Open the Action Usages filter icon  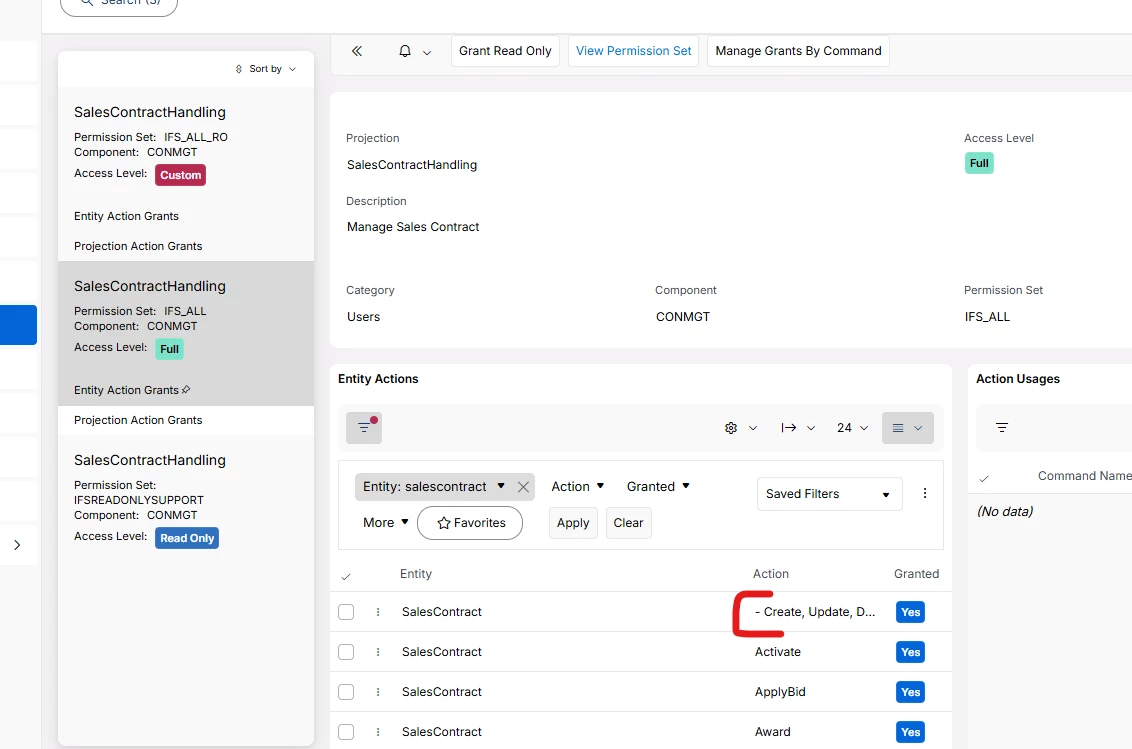[1002, 428]
